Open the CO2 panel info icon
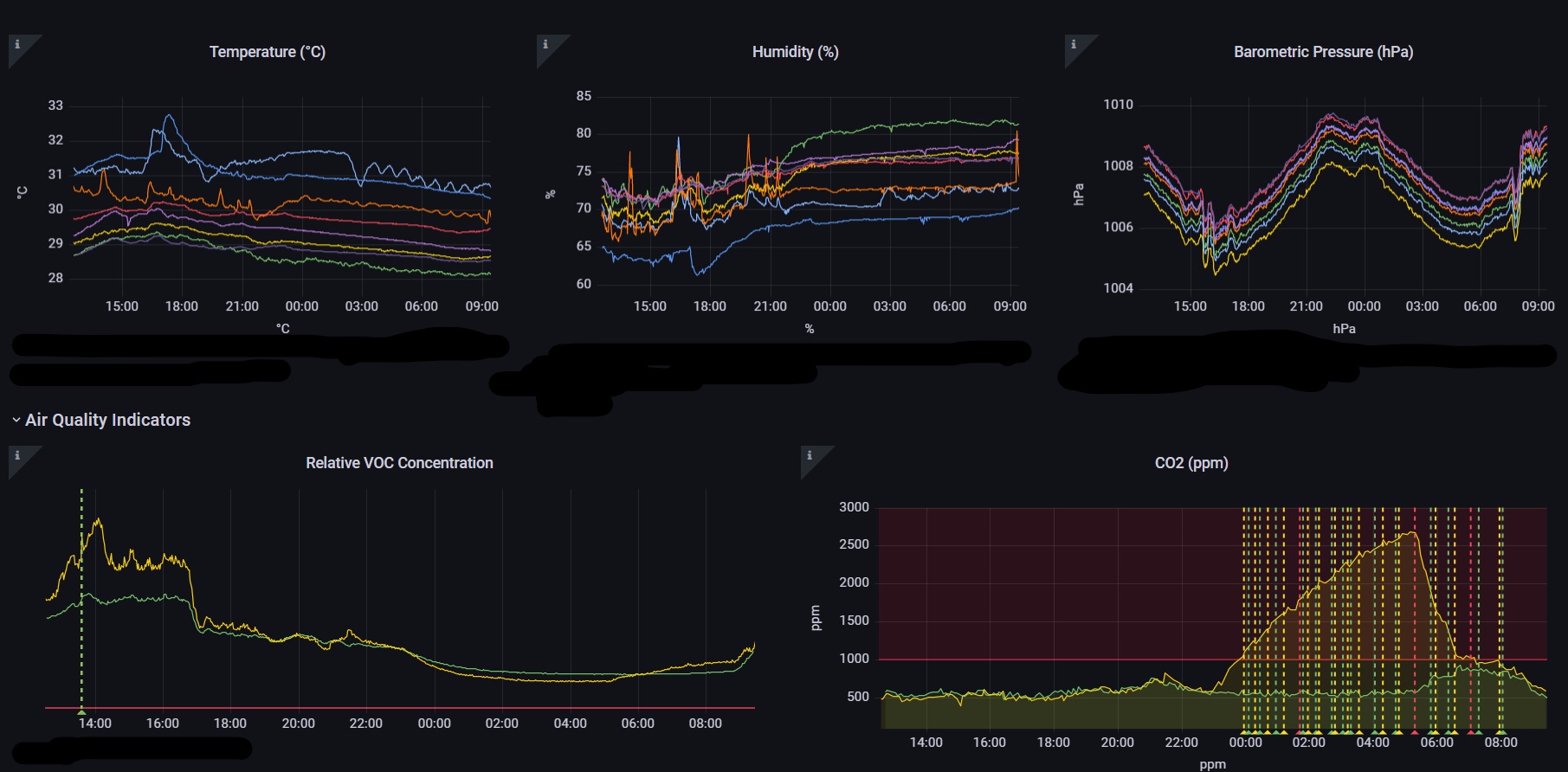 810,455
